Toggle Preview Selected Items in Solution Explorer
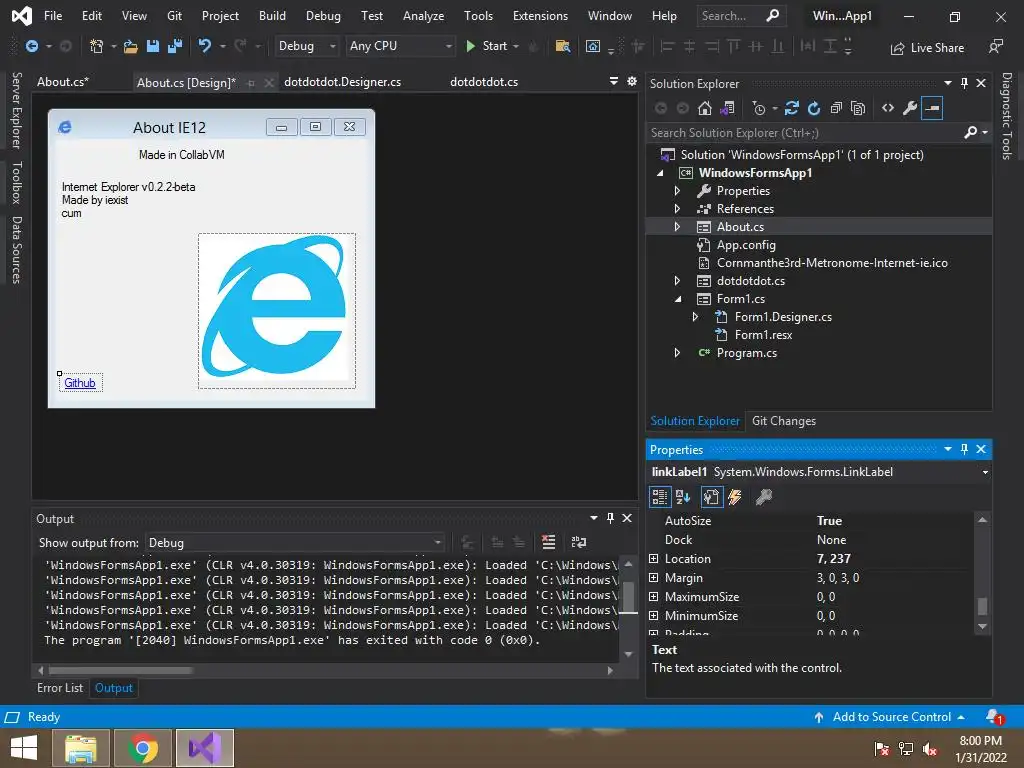 click(932, 108)
